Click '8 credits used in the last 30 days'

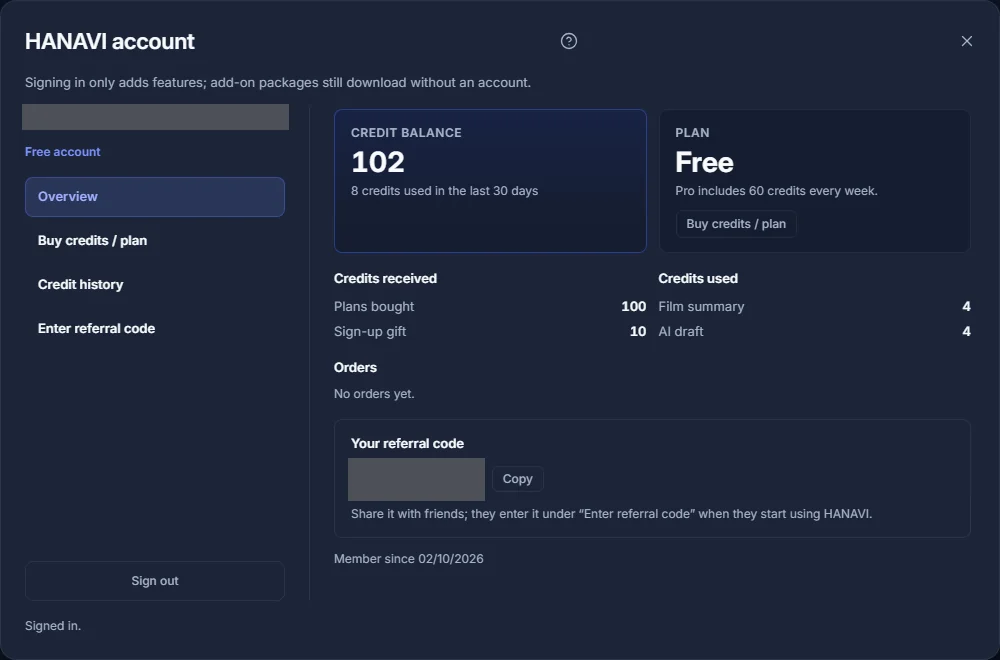point(445,191)
